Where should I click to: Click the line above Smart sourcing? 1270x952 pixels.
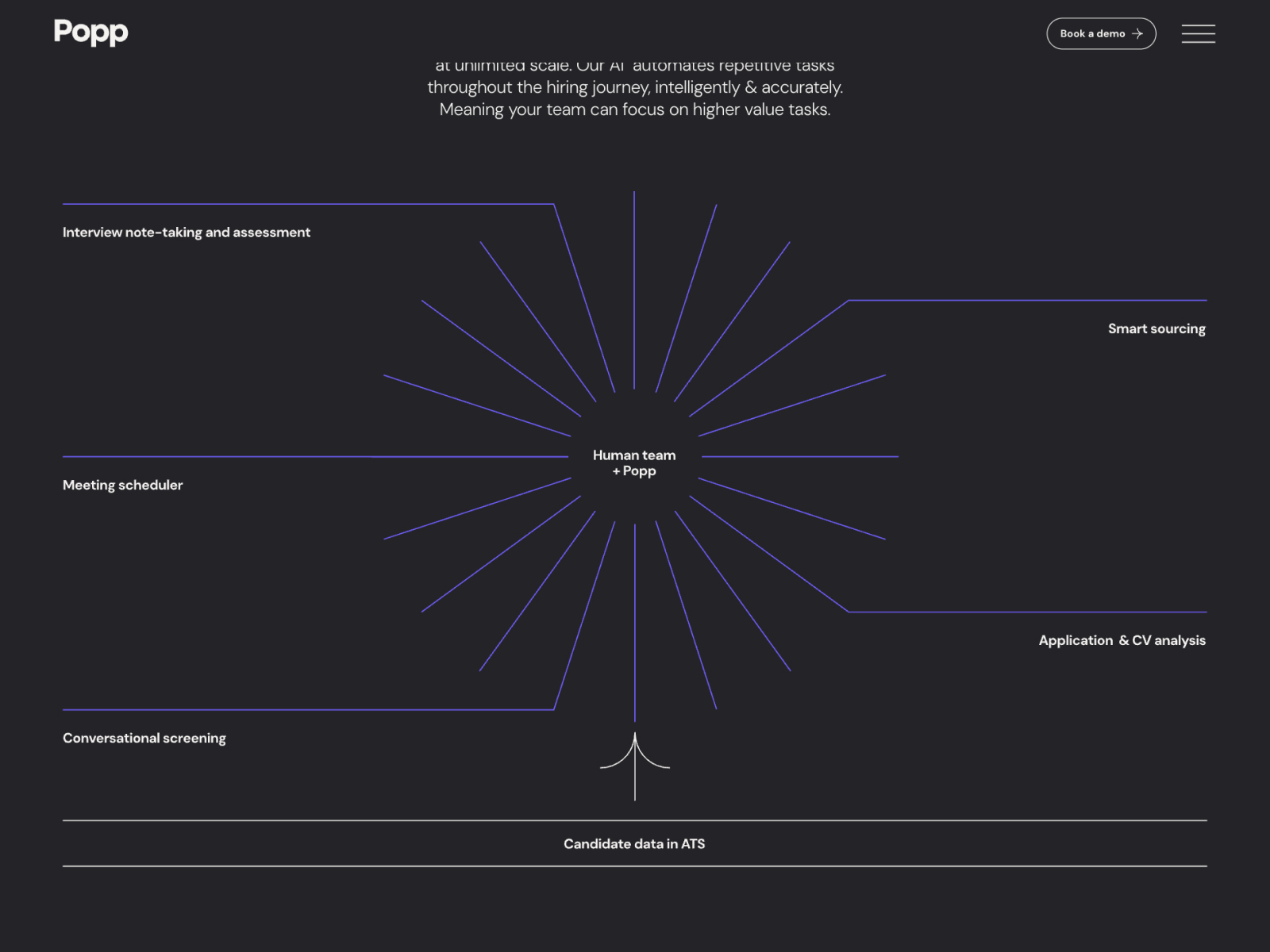pyautogui.click(x=1027, y=301)
